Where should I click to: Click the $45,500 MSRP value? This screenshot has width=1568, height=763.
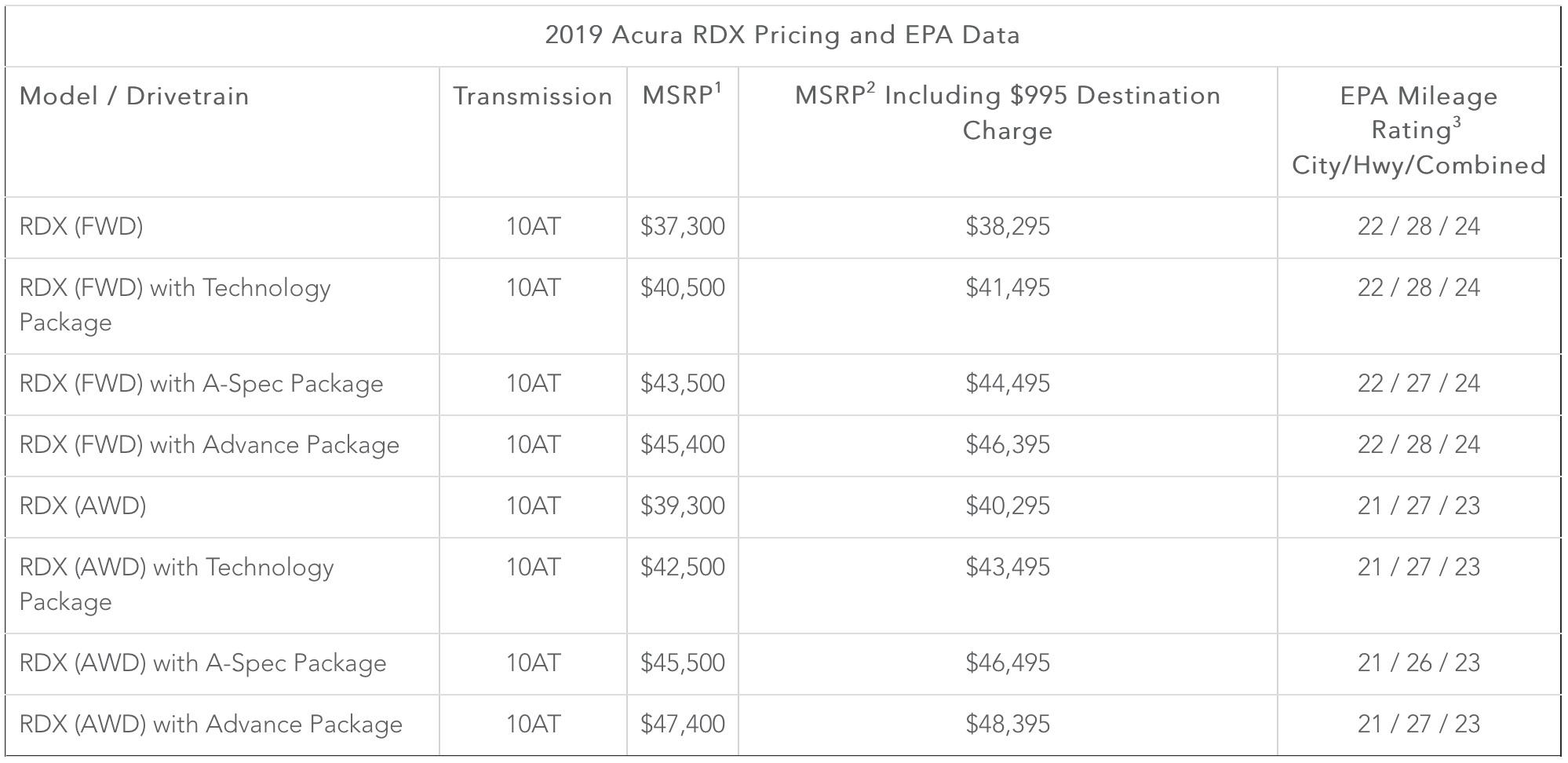point(683,663)
